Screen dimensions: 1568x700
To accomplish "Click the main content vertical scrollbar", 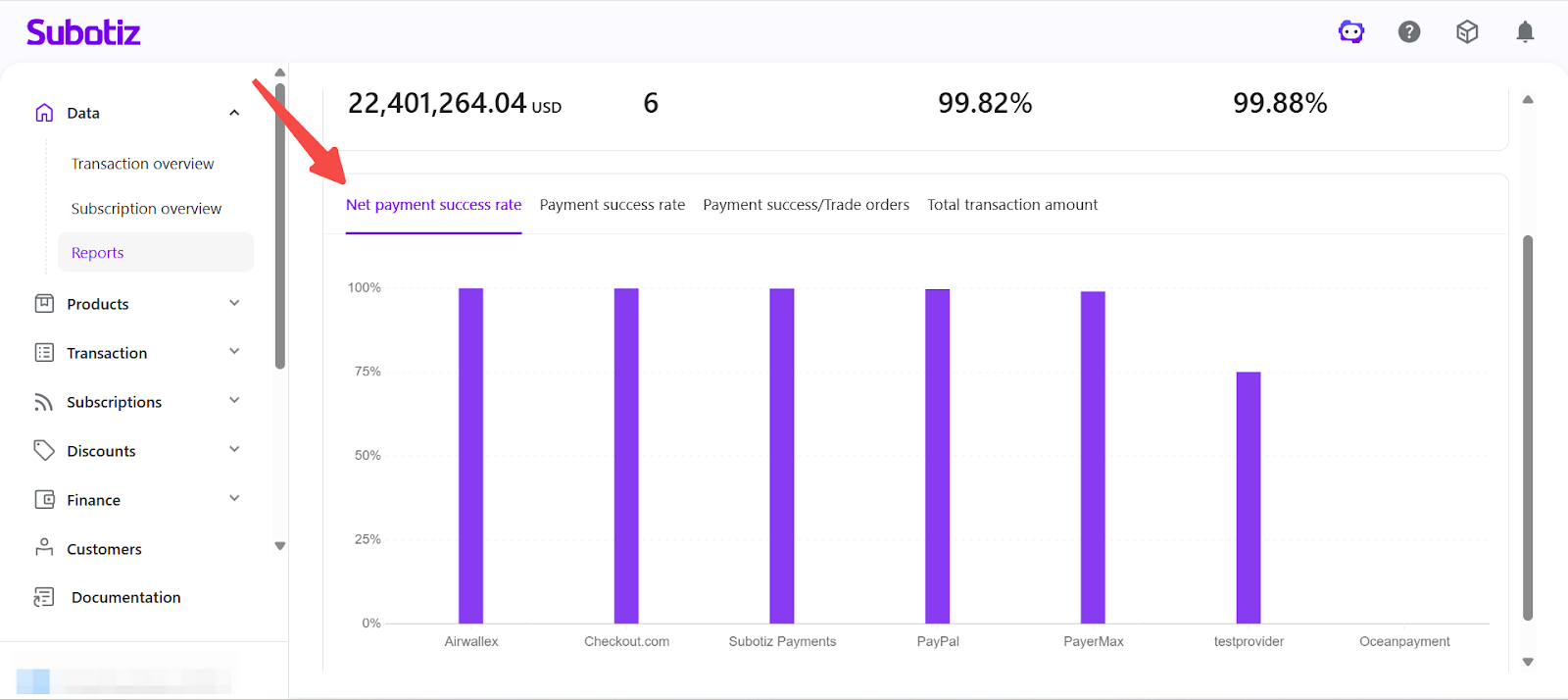I will click(1527, 426).
